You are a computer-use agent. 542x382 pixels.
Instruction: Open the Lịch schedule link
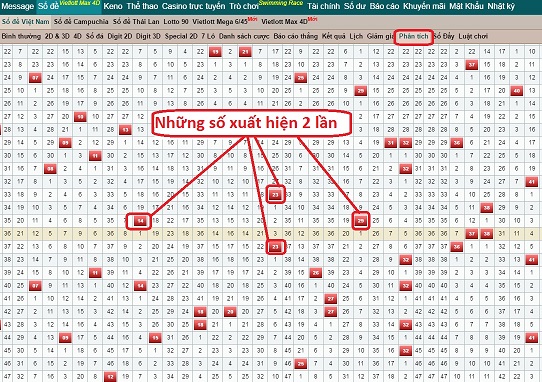pyautogui.click(x=356, y=36)
